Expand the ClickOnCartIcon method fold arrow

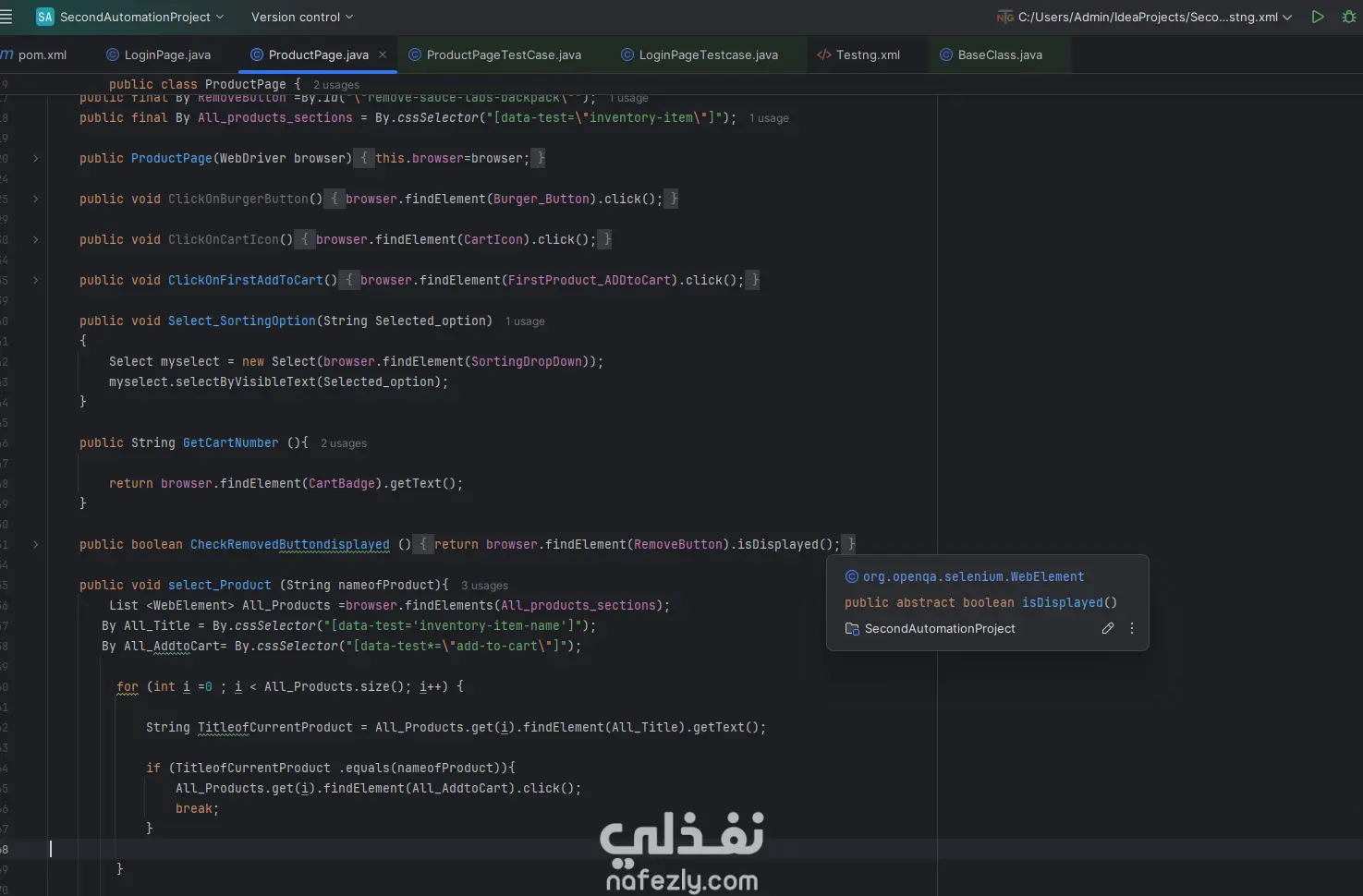click(x=36, y=239)
